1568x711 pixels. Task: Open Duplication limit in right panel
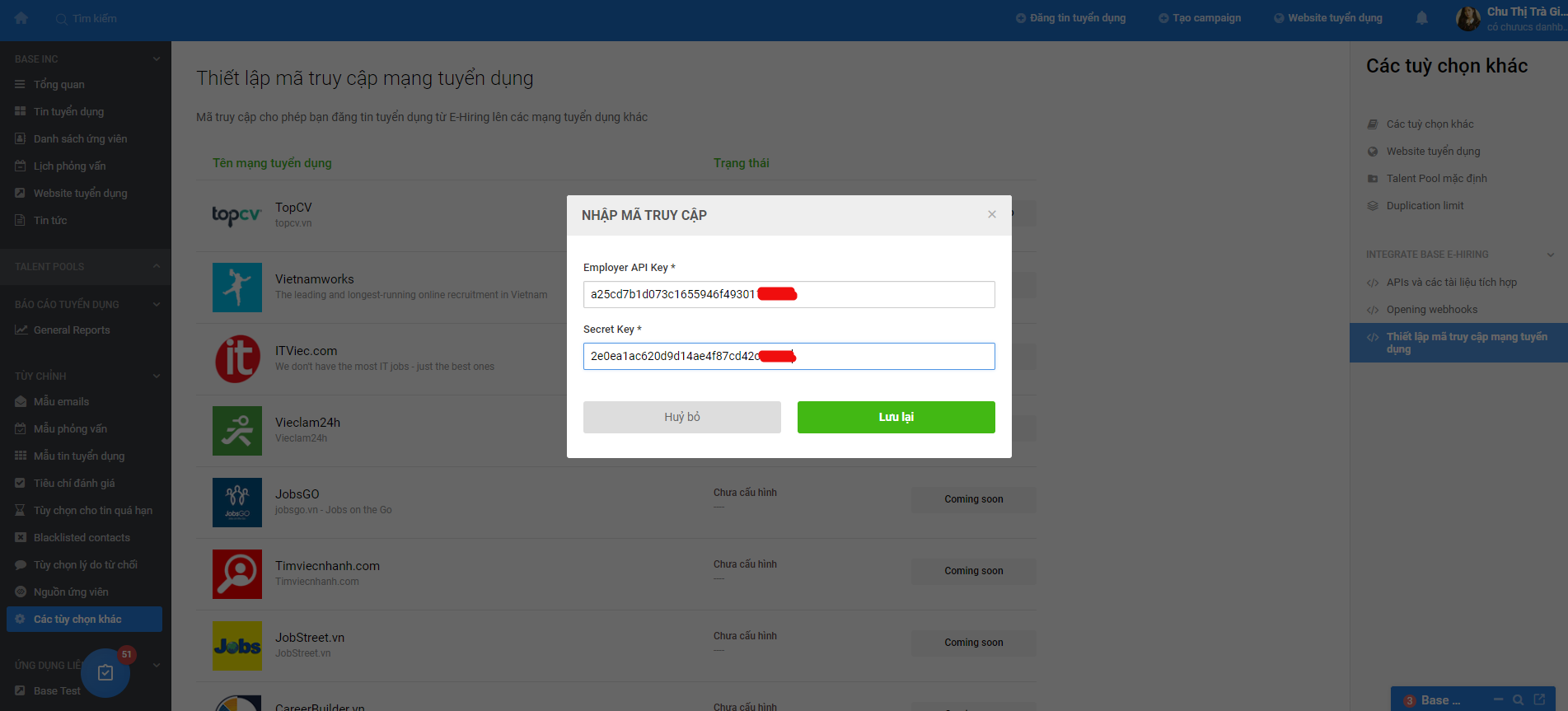point(1425,205)
